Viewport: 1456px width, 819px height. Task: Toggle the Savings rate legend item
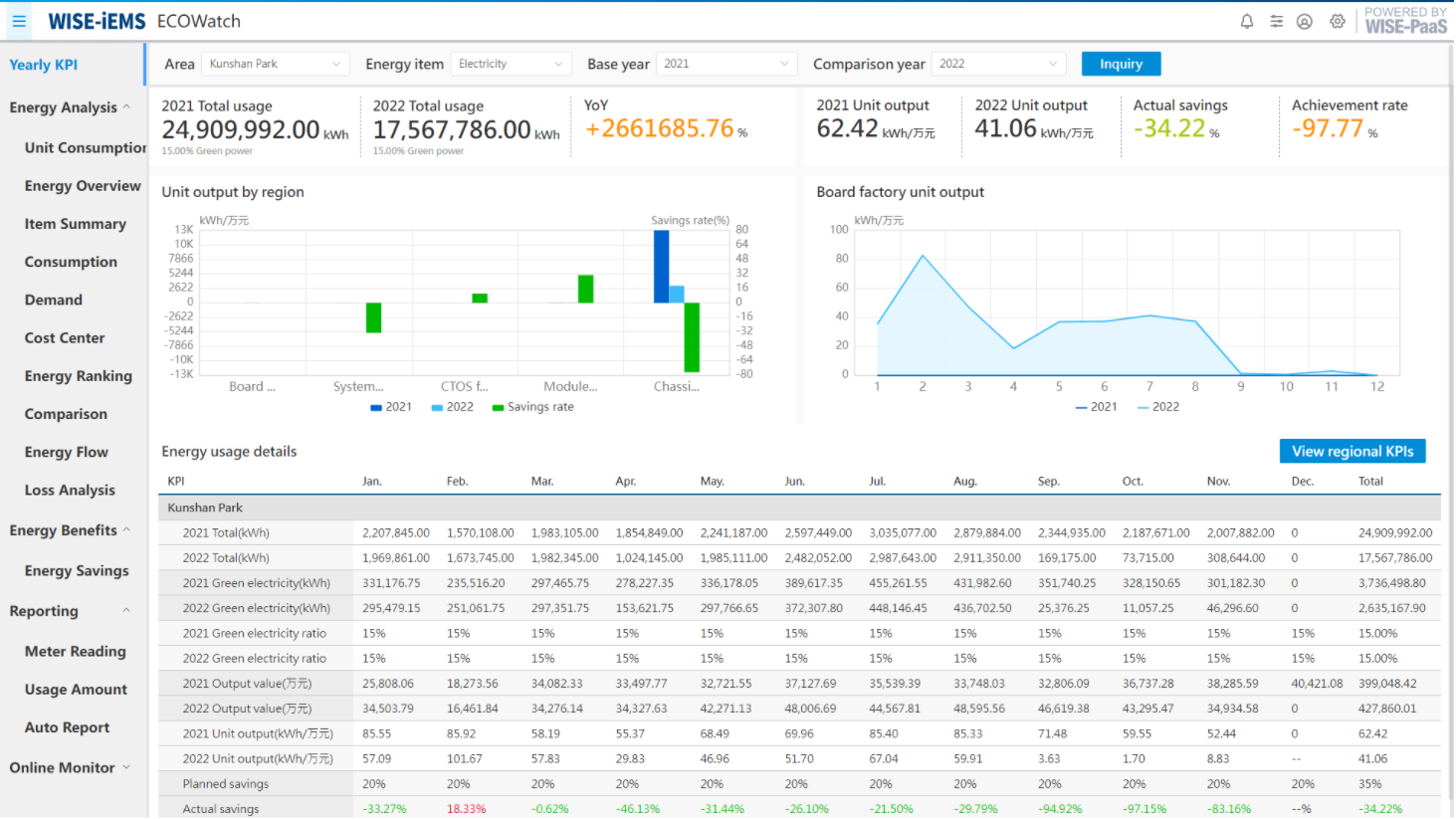click(x=532, y=407)
